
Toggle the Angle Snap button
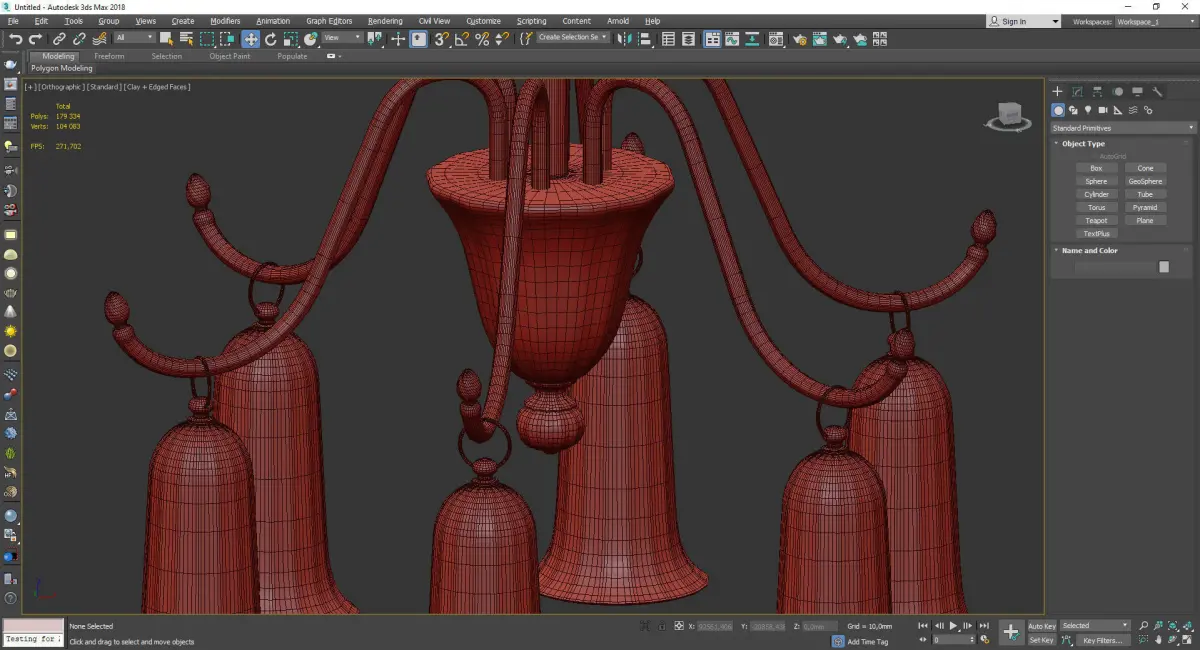tap(461, 39)
